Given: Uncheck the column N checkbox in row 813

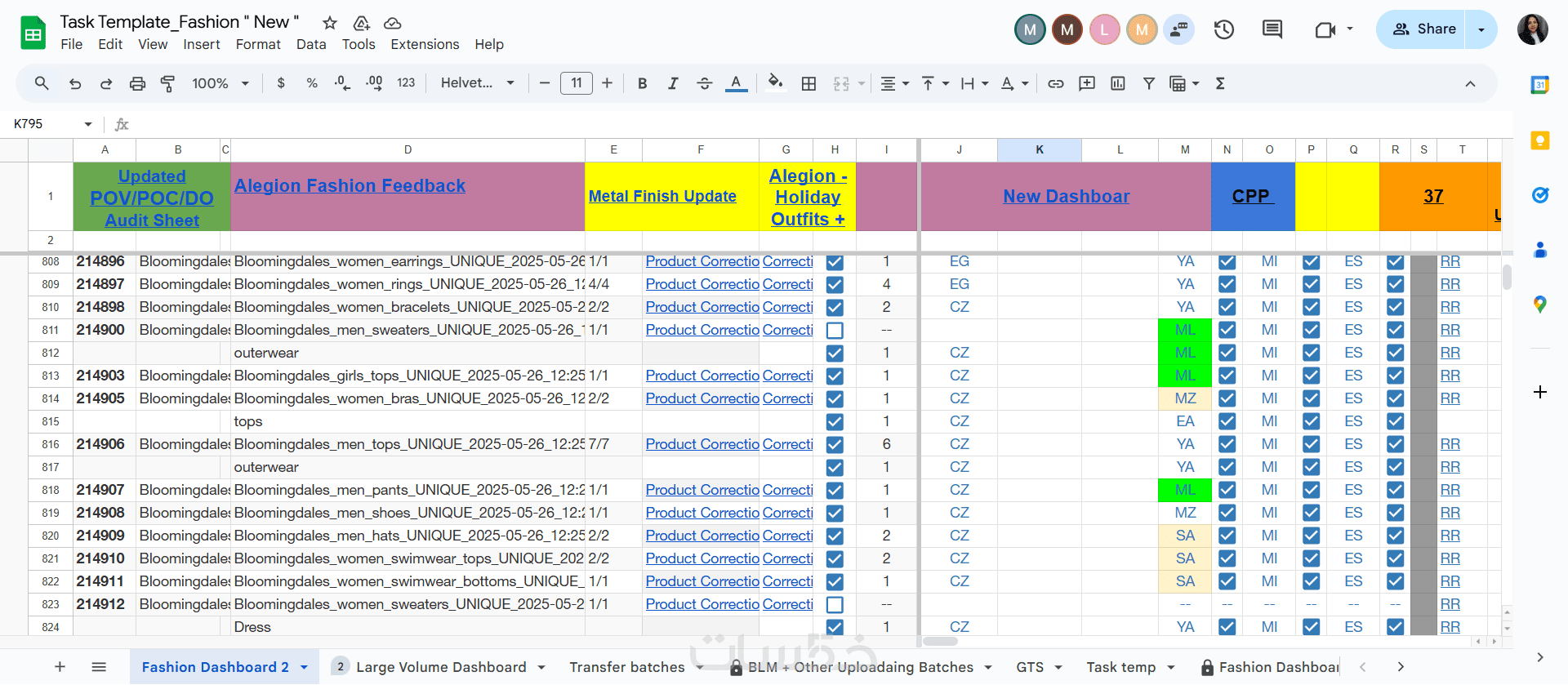Looking at the screenshot, I should [x=1227, y=376].
